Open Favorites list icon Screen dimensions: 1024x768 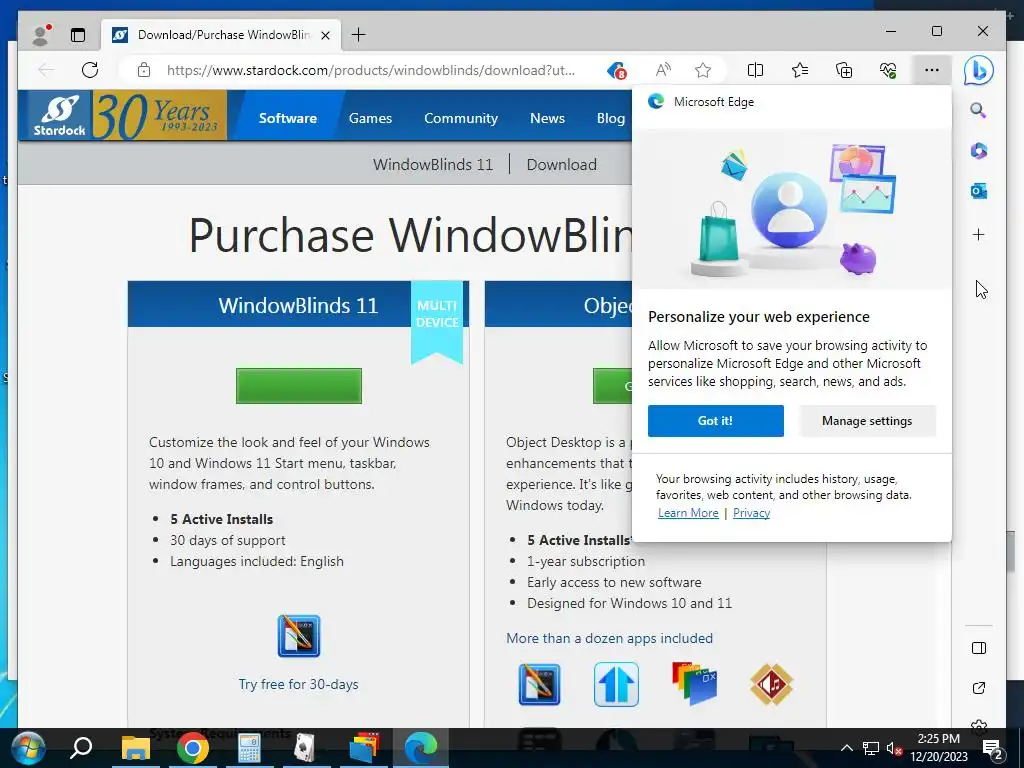click(x=799, y=70)
